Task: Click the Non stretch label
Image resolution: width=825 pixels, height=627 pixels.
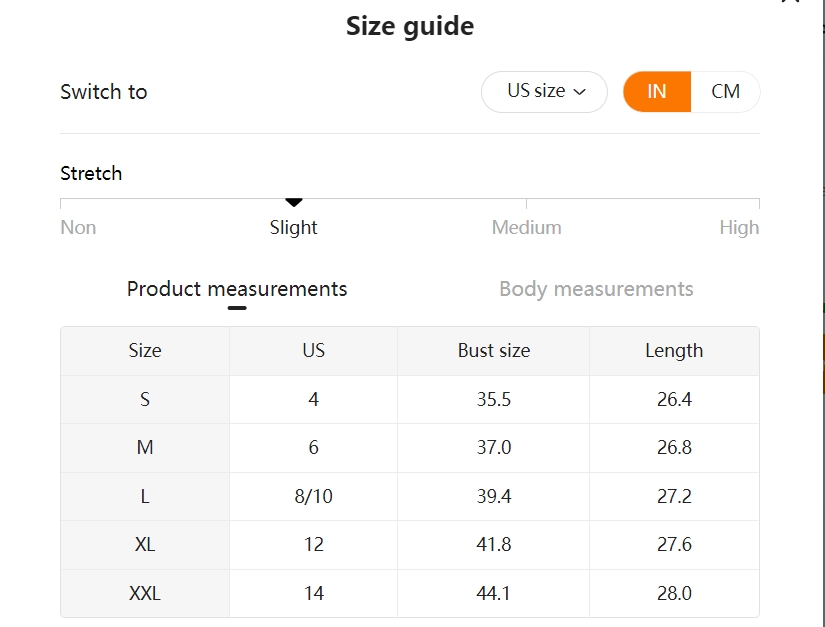Action: click(x=78, y=227)
